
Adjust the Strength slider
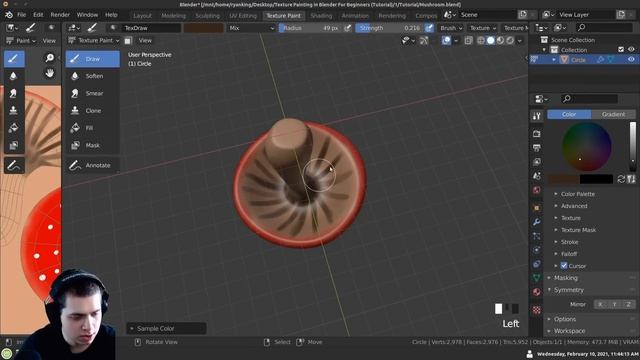coord(389,28)
